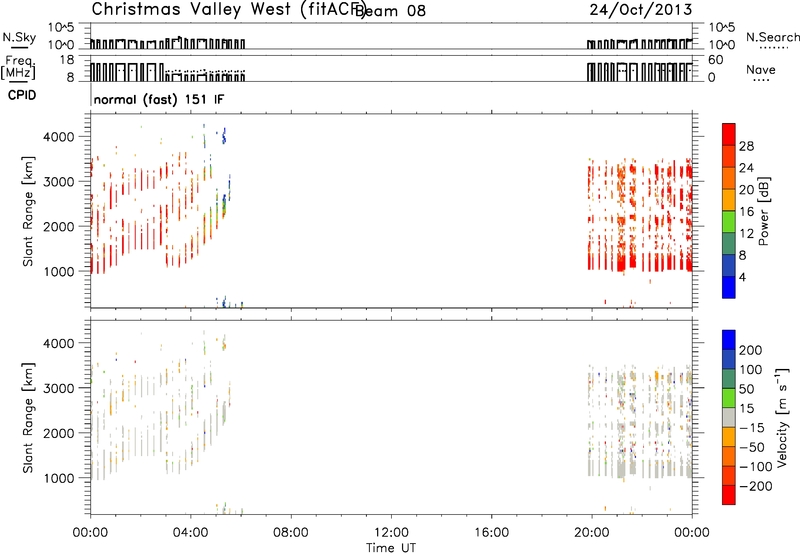Click the 3000 label on the power panel axis
The height and width of the screenshot is (554, 800).
click(59, 182)
